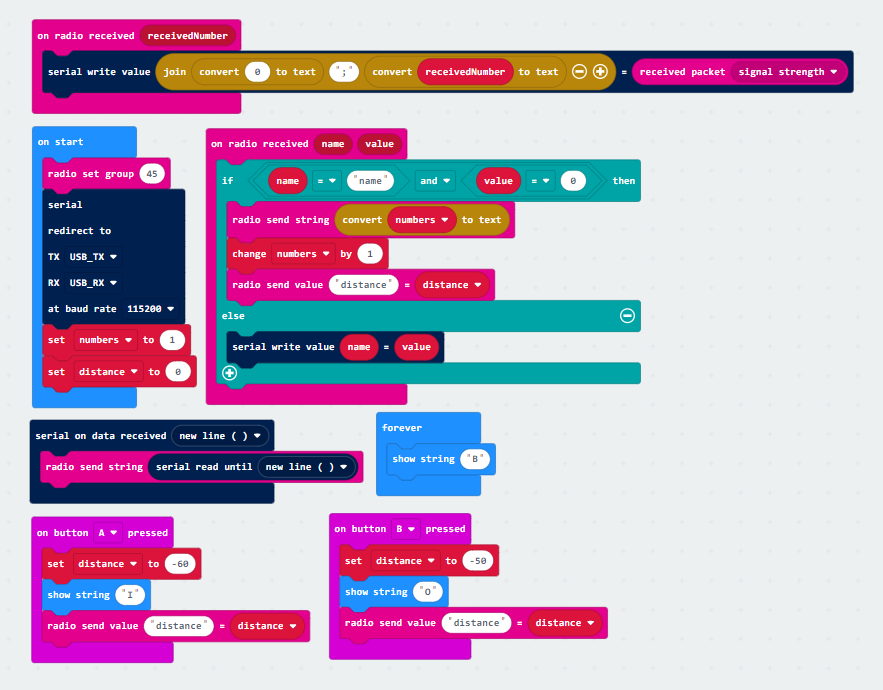Select name parameter in on radio received header
Image resolution: width=883 pixels, height=690 pixels.
click(333, 144)
